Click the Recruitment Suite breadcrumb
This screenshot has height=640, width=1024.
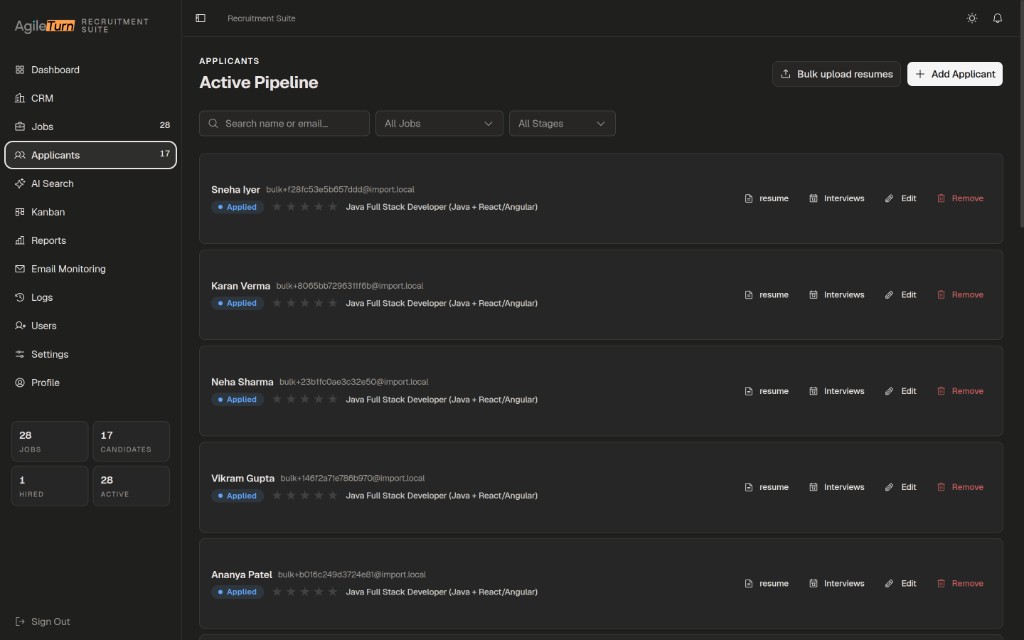pos(261,18)
